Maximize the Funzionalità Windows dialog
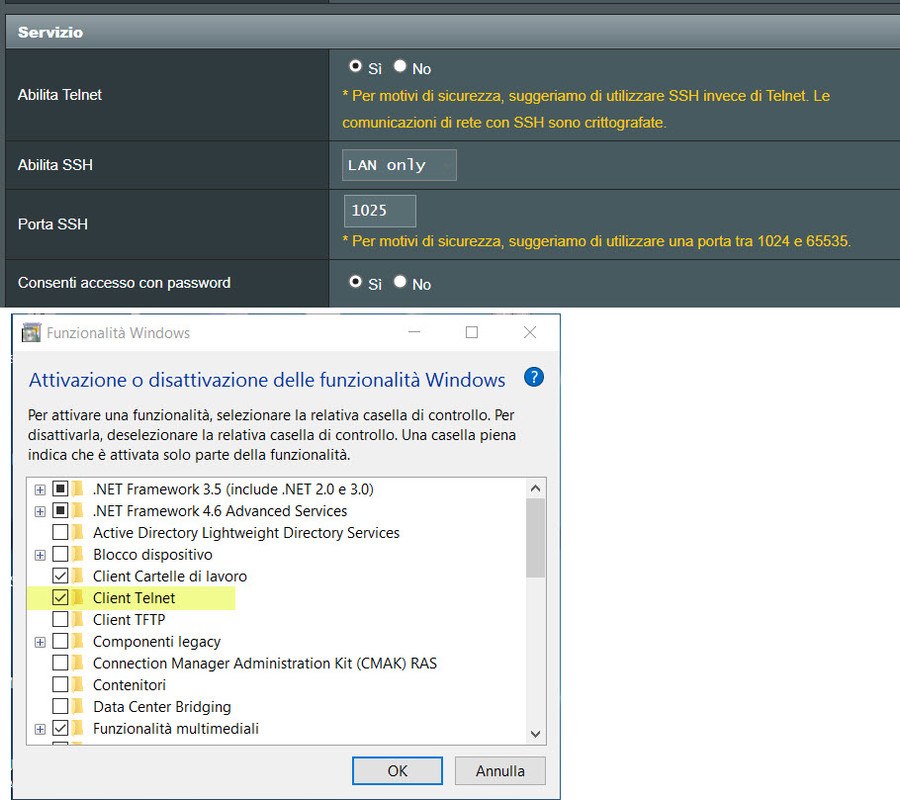The height and width of the screenshot is (800, 900). 472,332
